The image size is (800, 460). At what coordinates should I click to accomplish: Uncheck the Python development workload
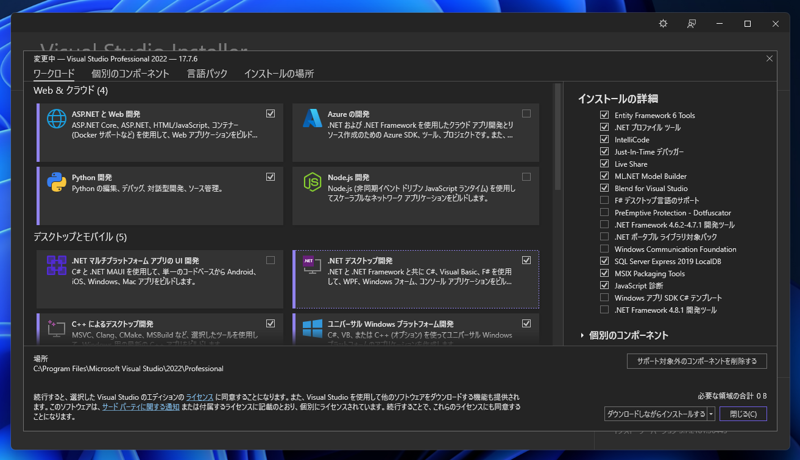point(270,176)
